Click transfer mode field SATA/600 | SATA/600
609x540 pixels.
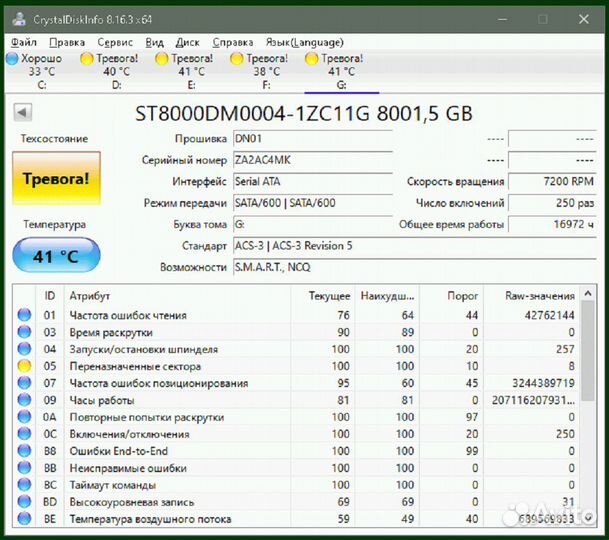pyautogui.click(x=313, y=203)
